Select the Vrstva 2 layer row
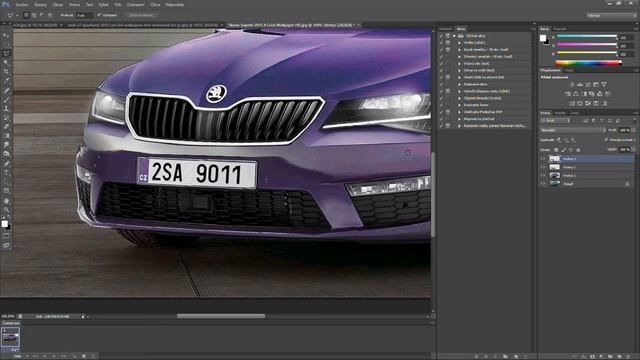640x360 pixels. click(x=587, y=167)
